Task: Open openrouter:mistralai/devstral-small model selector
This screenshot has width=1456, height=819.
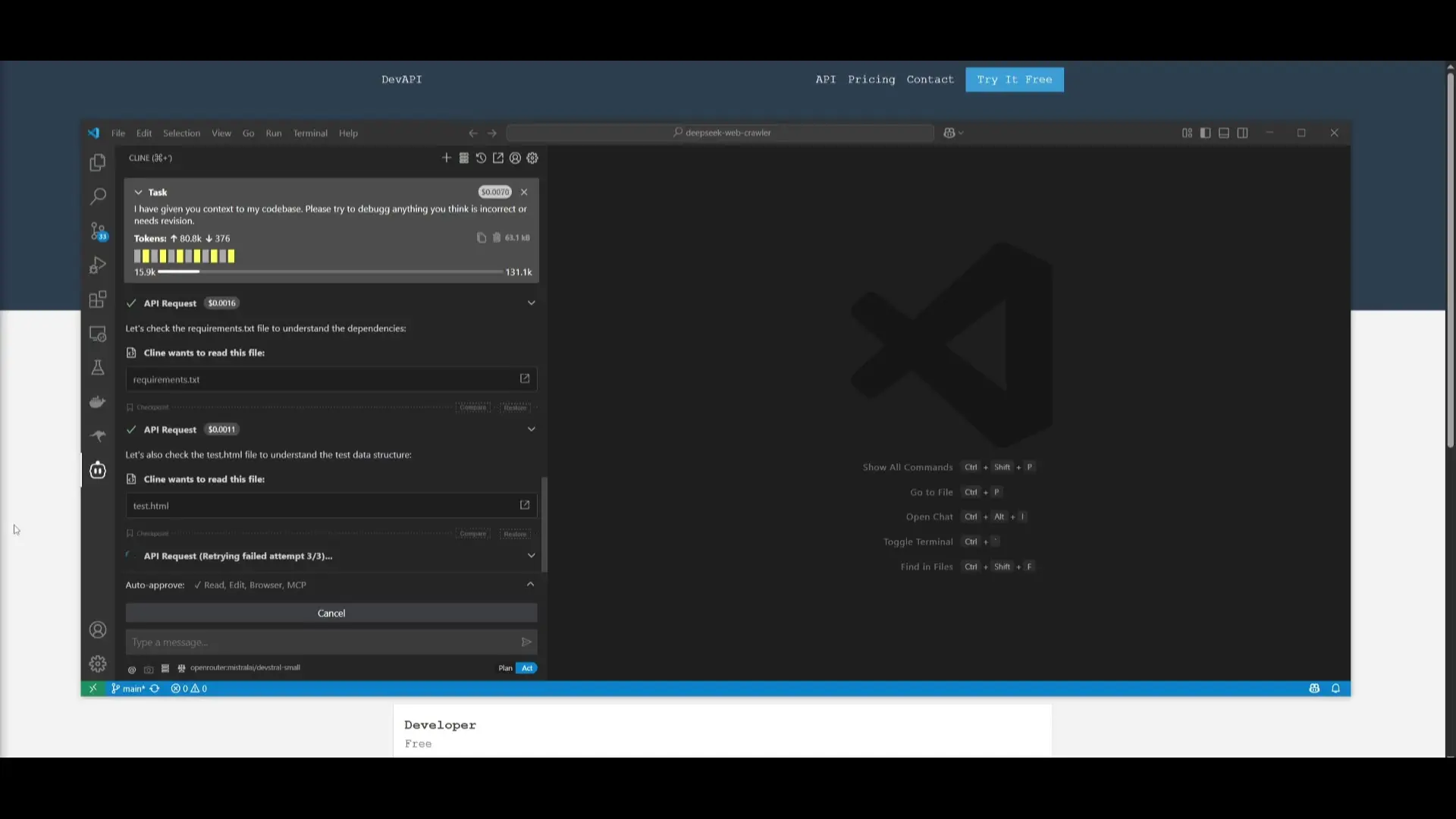Action: pos(245,668)
